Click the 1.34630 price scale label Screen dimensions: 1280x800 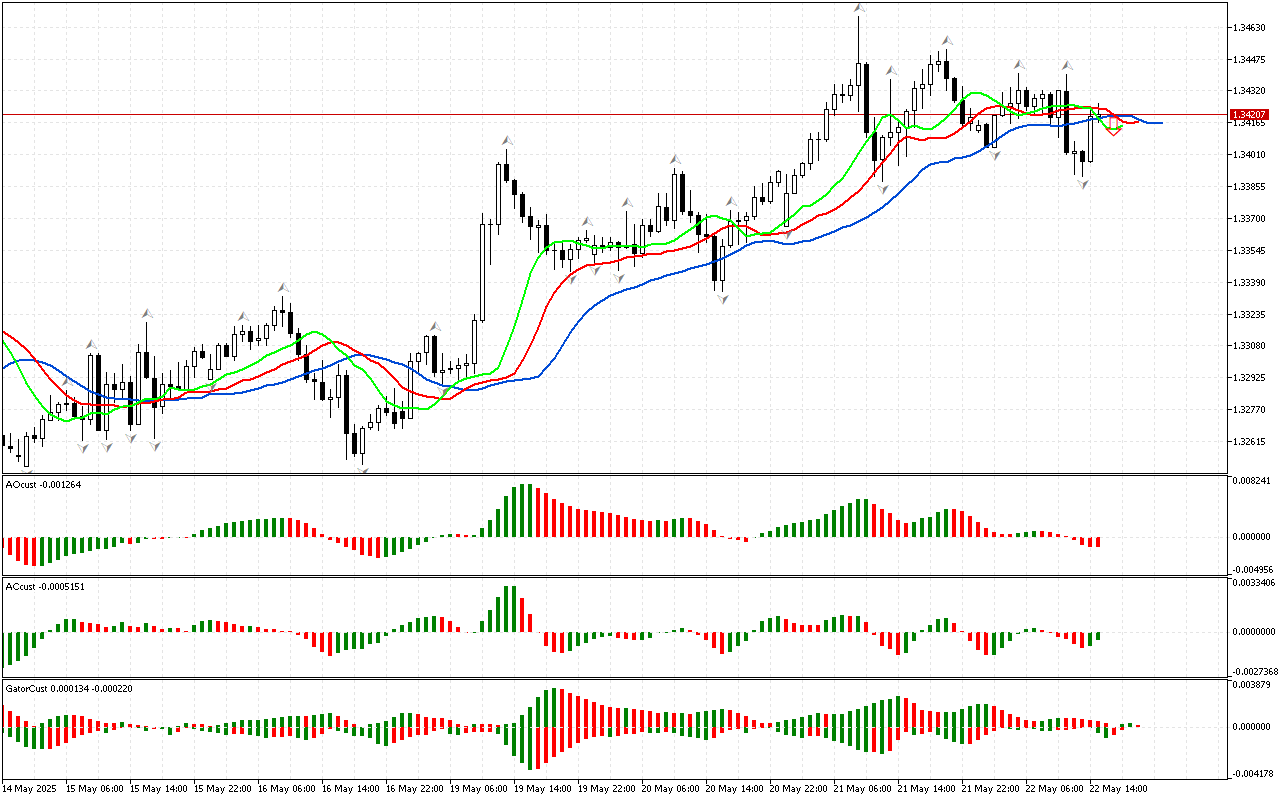1250,28
